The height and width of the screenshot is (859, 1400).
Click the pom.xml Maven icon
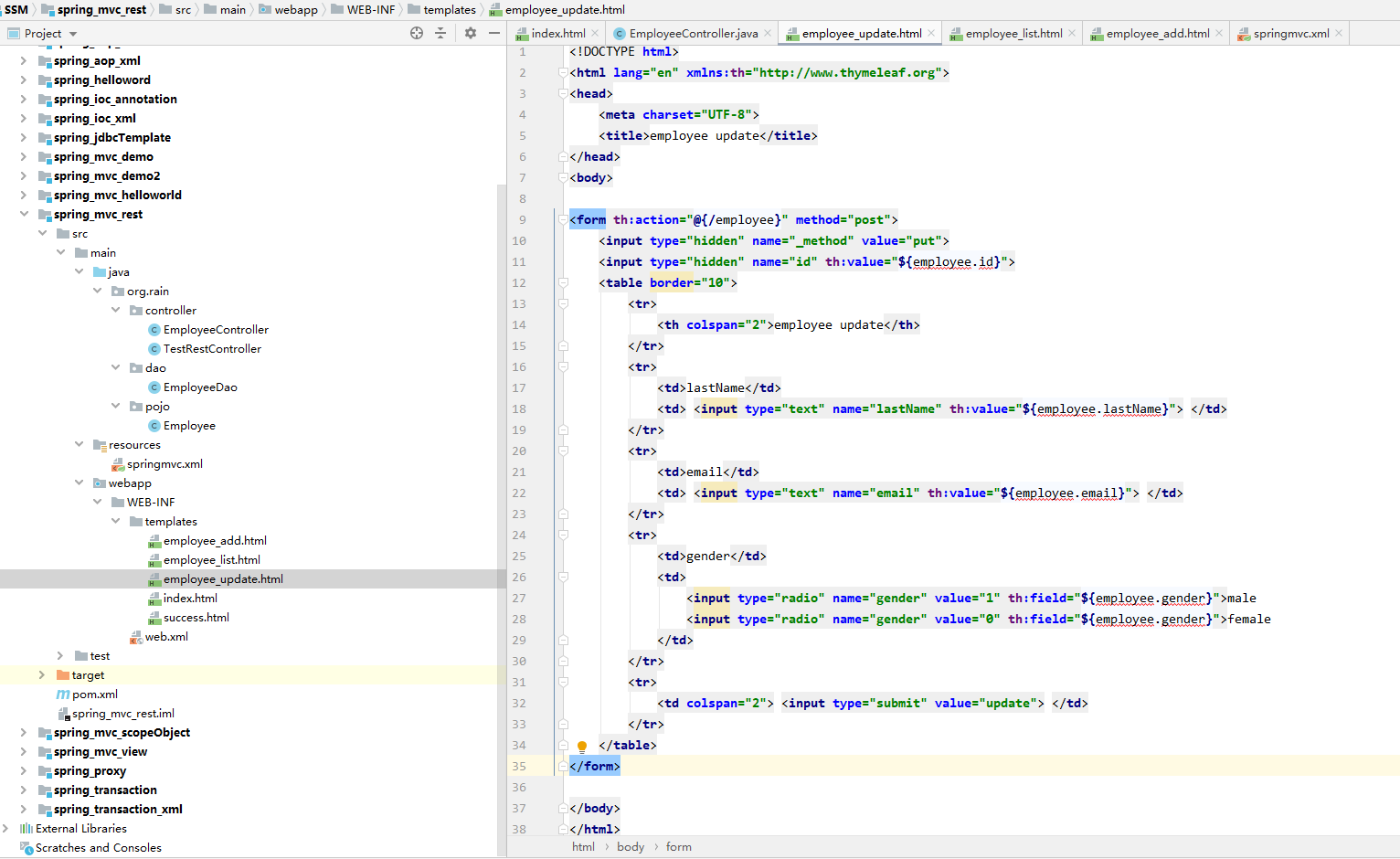click(63, 695)
